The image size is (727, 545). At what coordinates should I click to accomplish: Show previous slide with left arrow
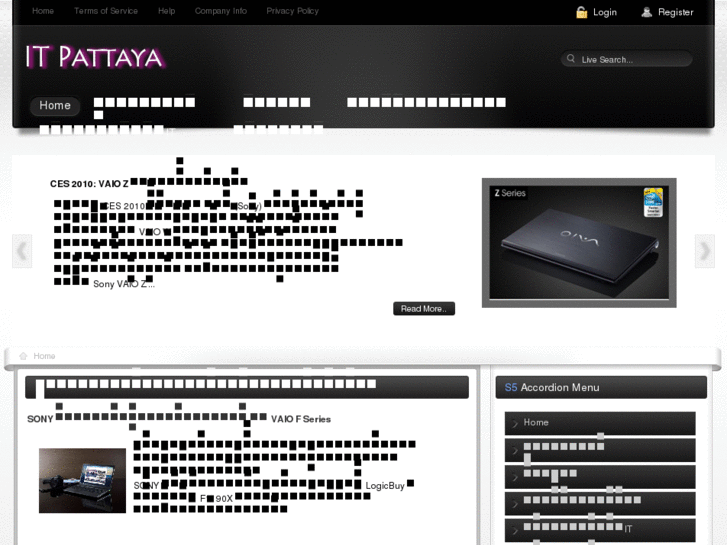pyautogui.click(x=22, y=251)
